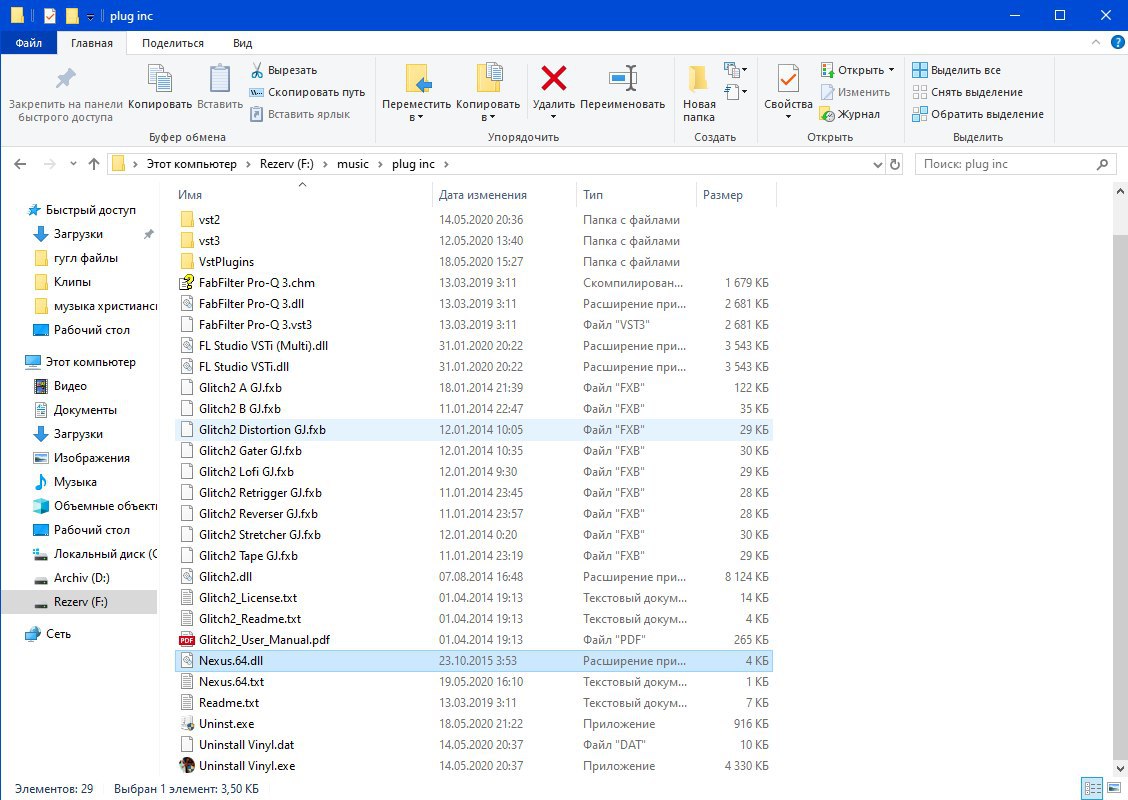Click the New folder icon
Viewport: 1128px width, 800px height.
click(x=698, y=78)
